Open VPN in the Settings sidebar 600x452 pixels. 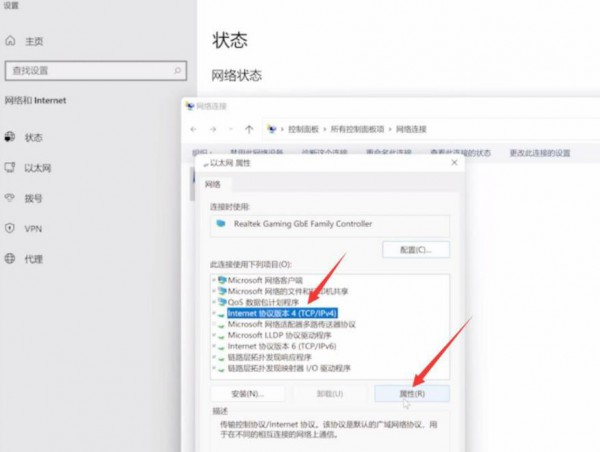33,229
